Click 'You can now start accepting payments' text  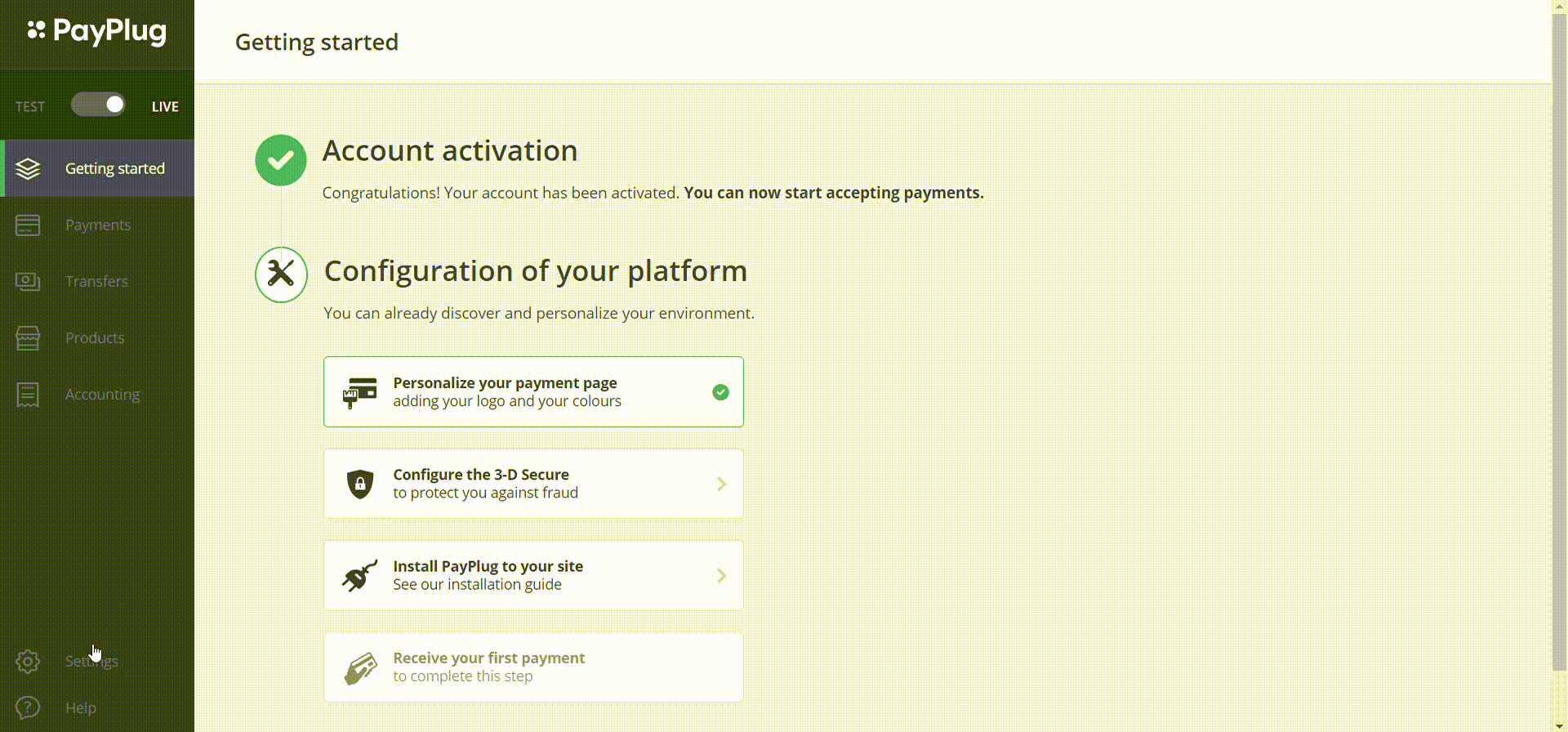pyautogui.click(x=834, y=193)
